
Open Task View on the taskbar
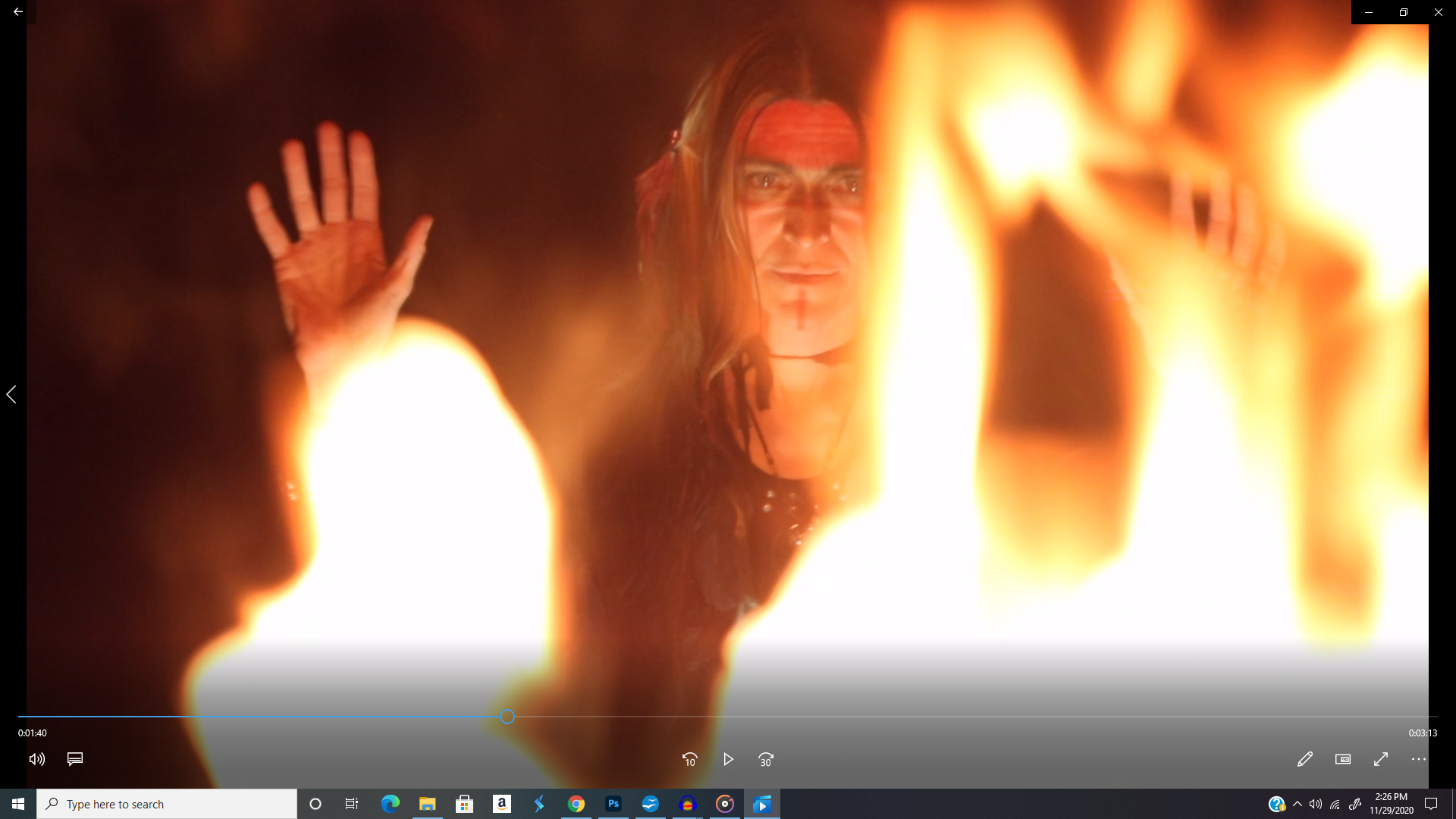pos(352,804)
